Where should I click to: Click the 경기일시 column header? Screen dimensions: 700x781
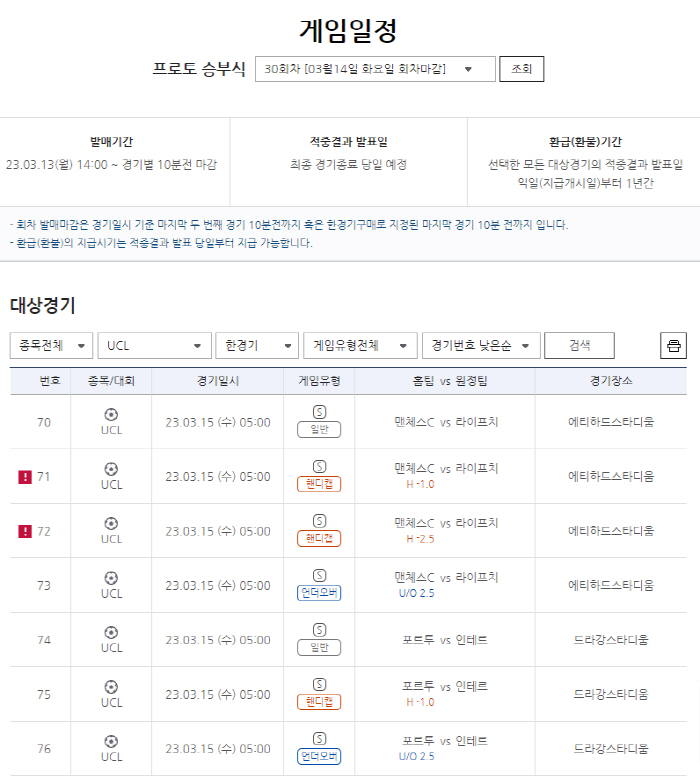point(218,381)
